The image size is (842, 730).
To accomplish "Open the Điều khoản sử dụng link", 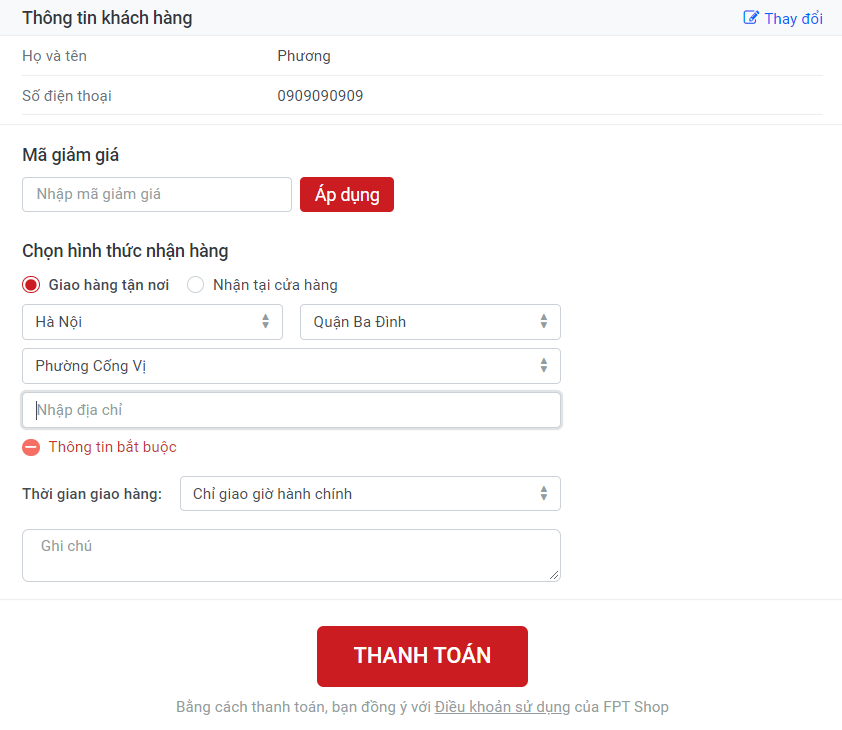I will (502, 707).
